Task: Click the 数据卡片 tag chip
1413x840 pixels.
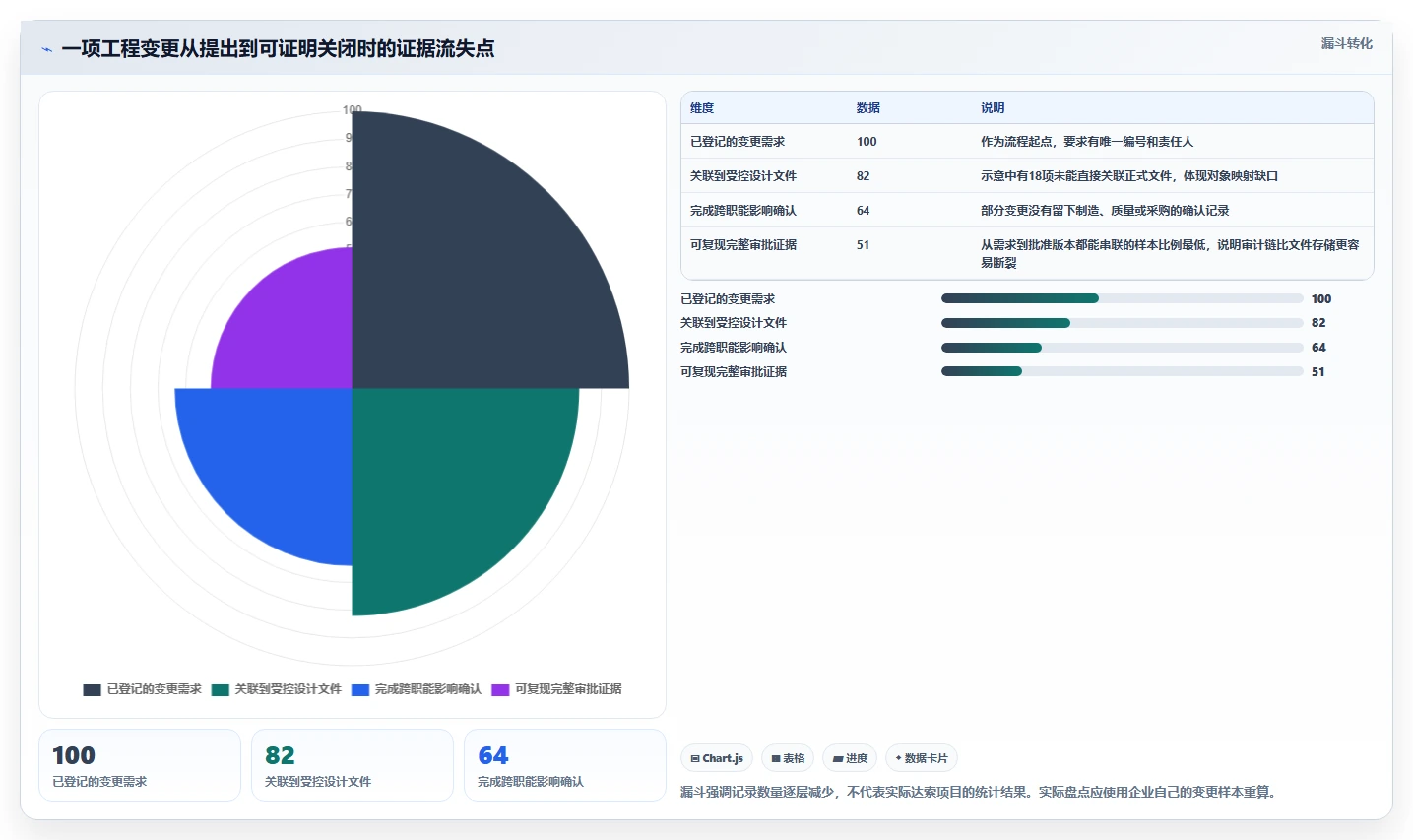Action: pos(922,758)
